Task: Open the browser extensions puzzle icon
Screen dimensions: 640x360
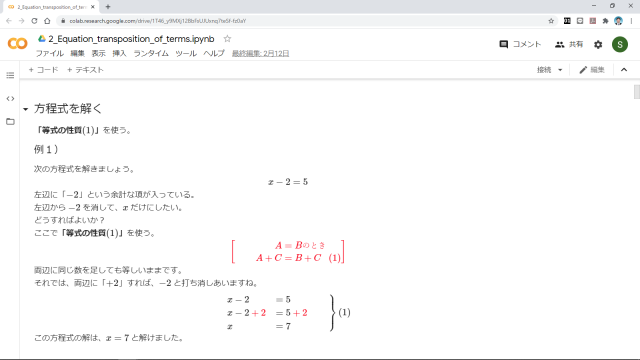Action: coord(605,21)
